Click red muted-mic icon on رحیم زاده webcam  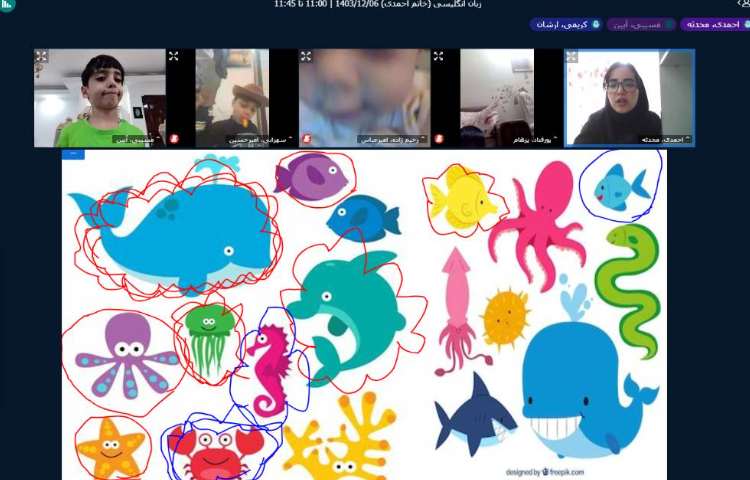click(306, 139)
